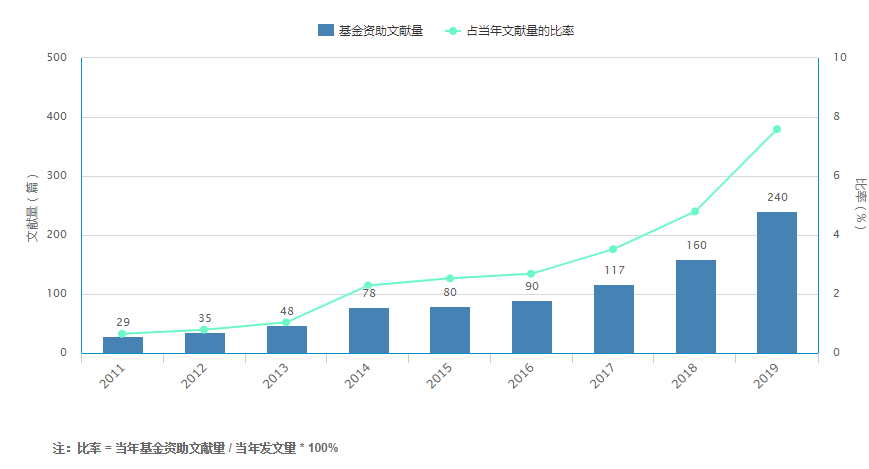Click the 2018 x-axis label
Viewport: 869px width, 469px height.
(684, 376)
